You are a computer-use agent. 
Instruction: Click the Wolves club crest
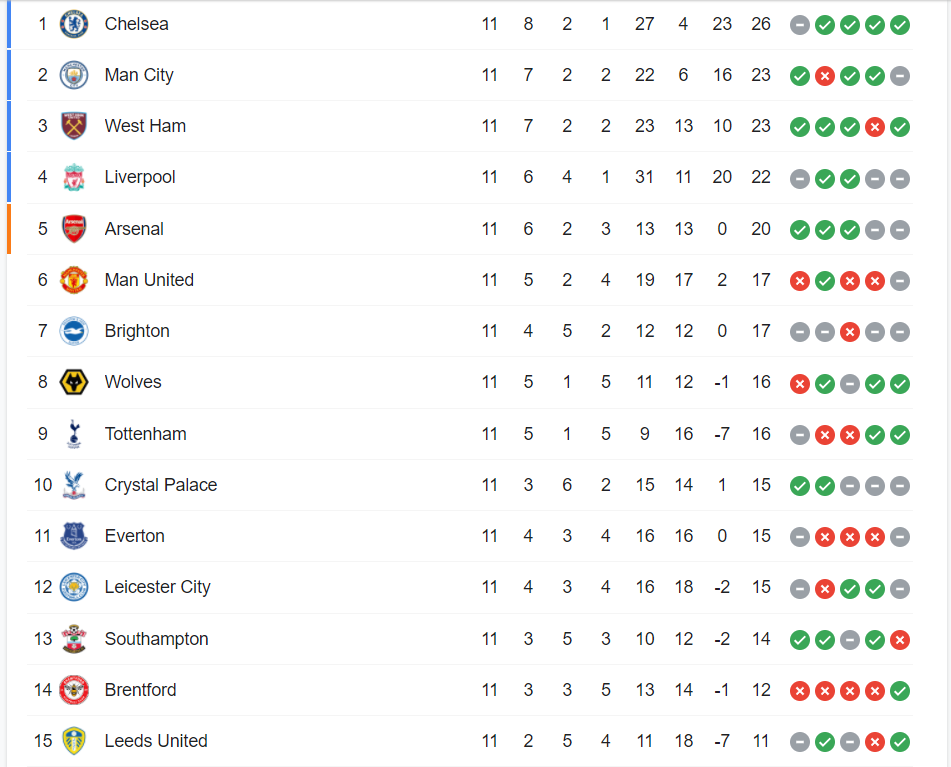click(74, 382)
